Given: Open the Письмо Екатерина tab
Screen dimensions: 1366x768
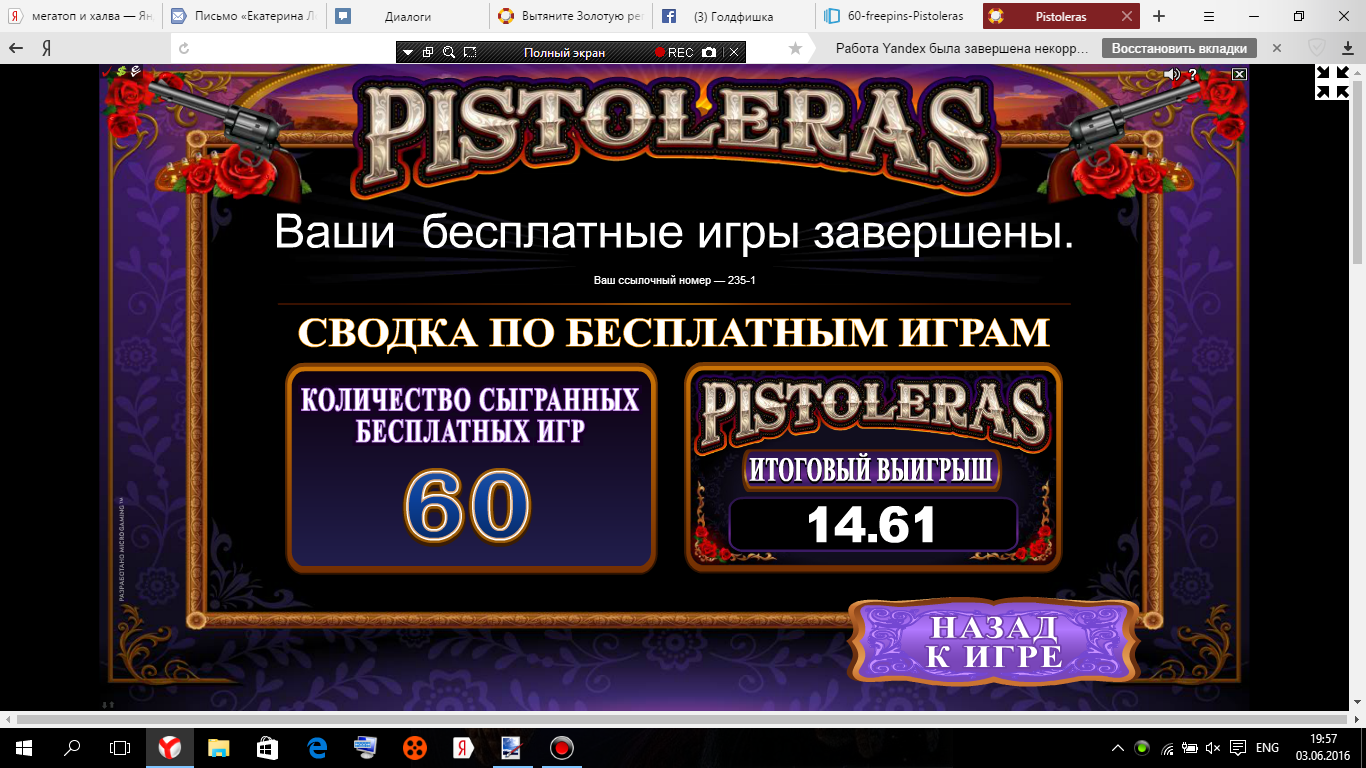Looking at the screenshot, I should [243, 16].
